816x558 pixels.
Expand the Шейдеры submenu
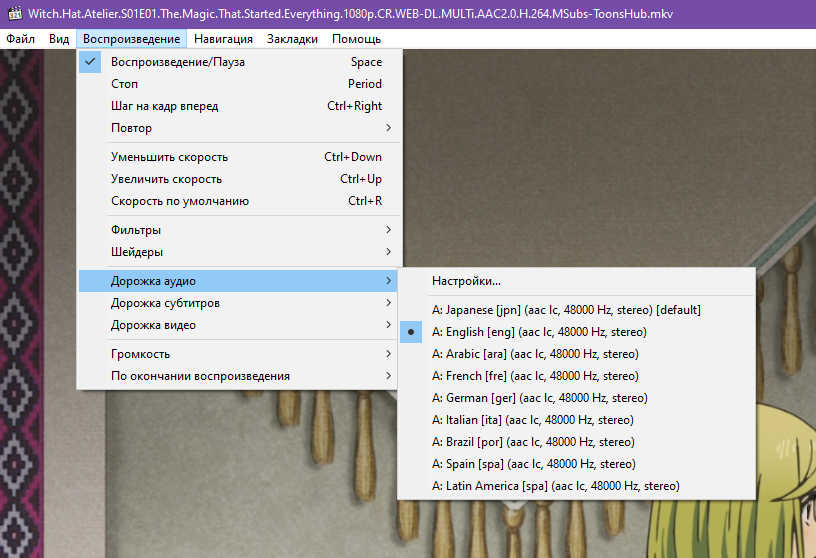[239, 251]
